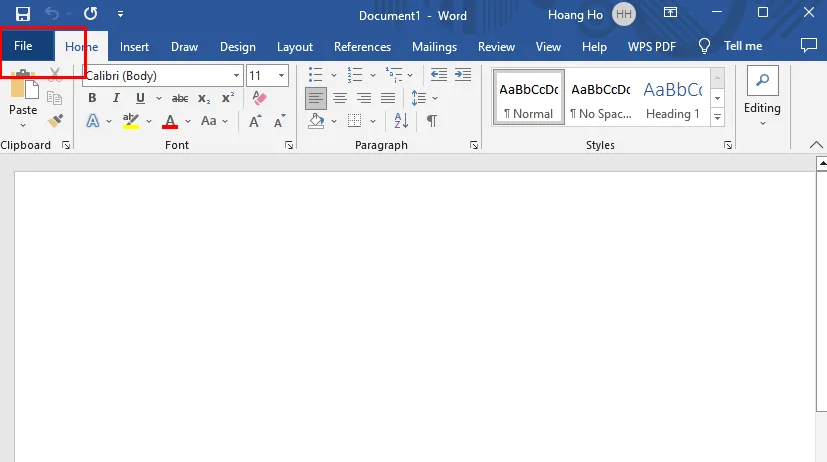Toggle Show/Hide paragraph marks

click(431, 121)
